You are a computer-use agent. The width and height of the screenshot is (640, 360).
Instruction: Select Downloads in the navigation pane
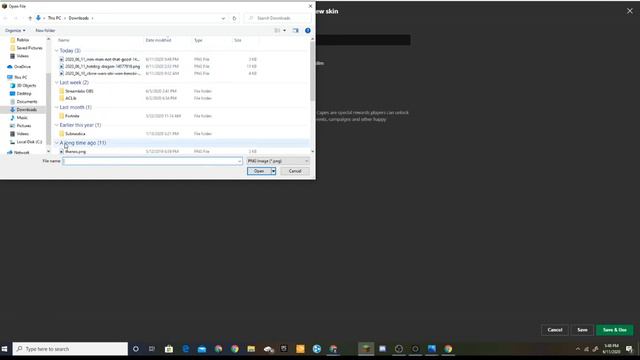tap(27, 109)
